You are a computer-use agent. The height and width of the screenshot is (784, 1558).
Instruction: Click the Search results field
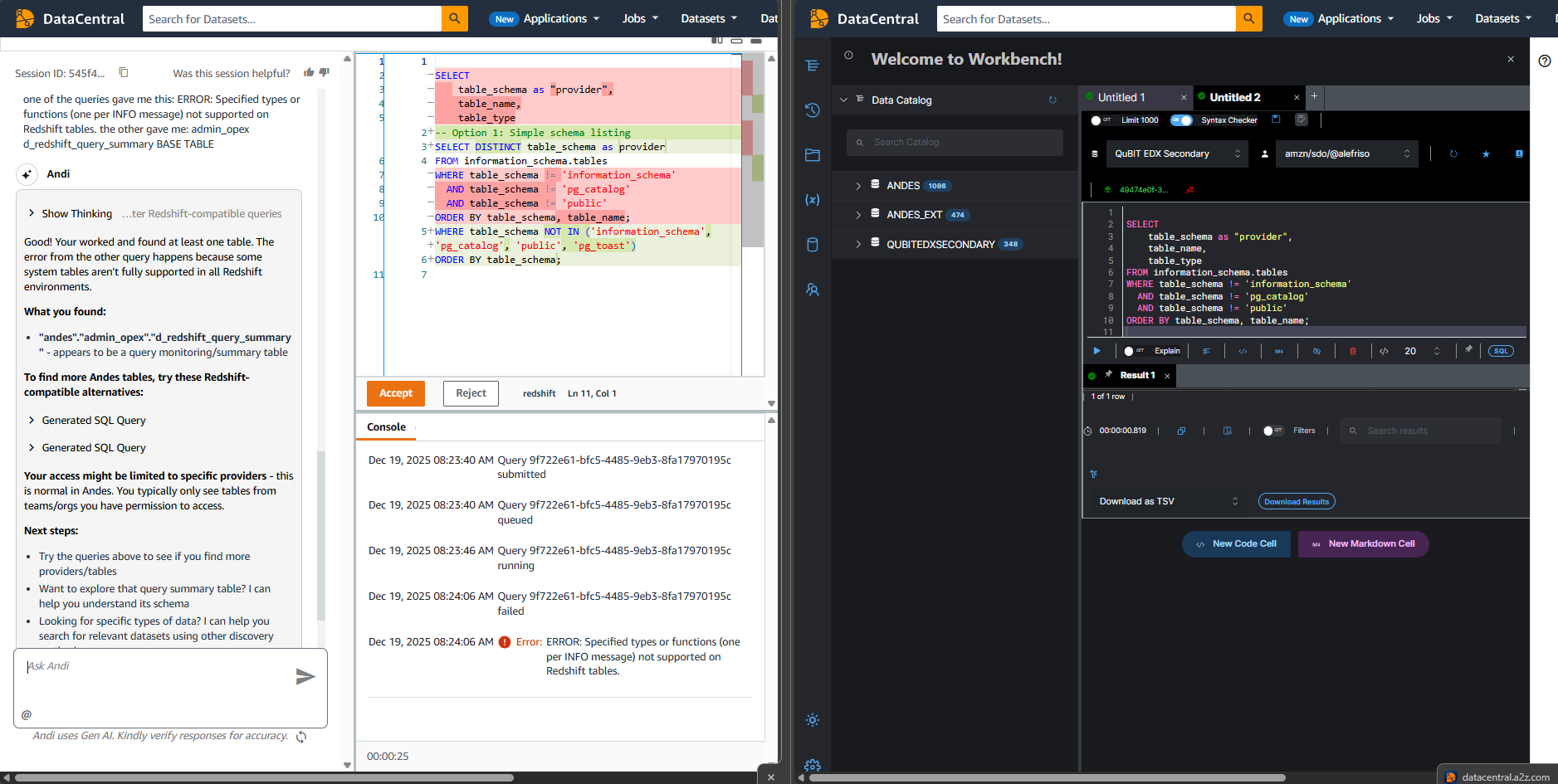[x=1420, y=431]
